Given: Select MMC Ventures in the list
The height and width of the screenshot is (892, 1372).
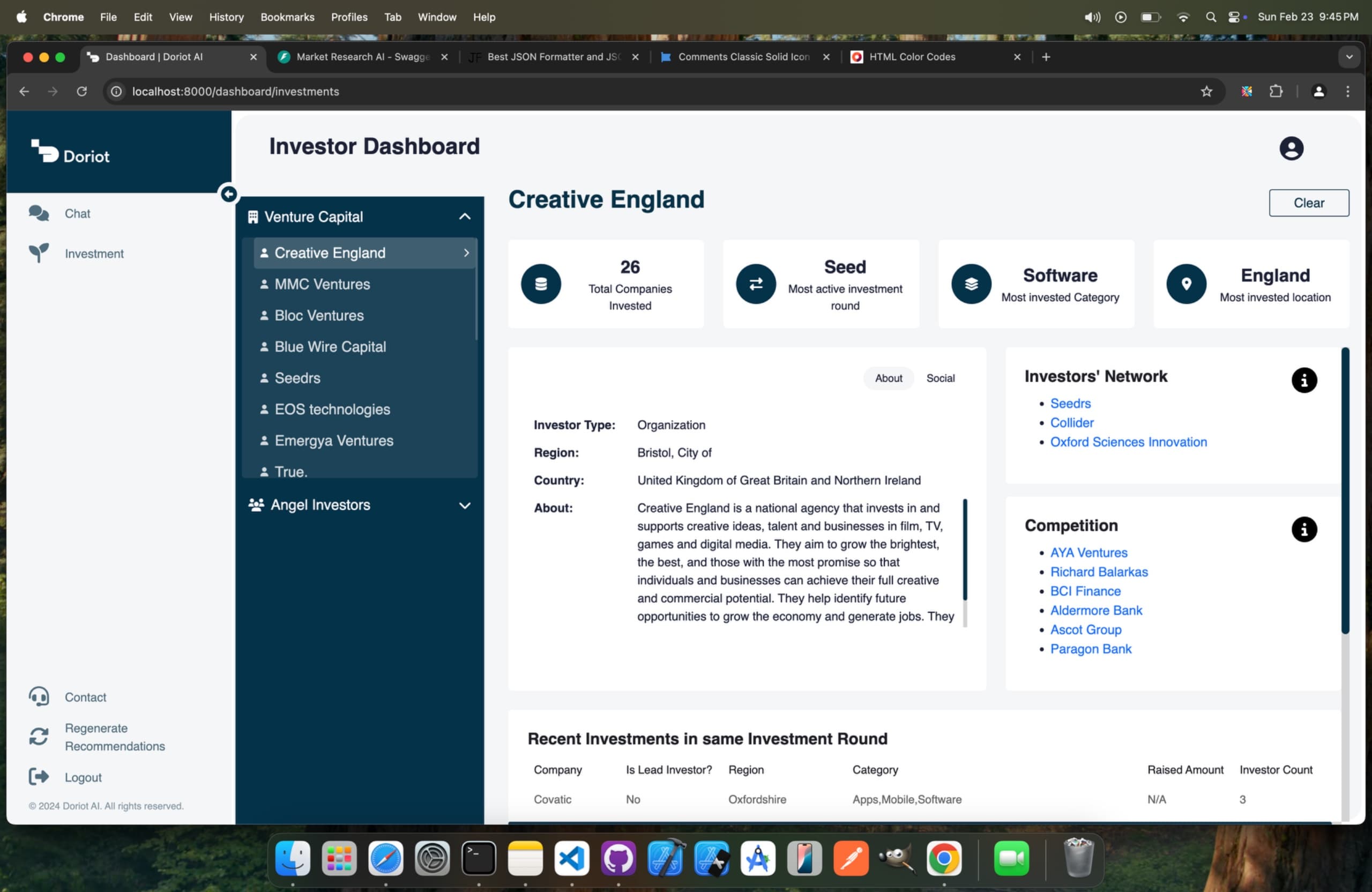Looking at the screenshot, I should 363,284.
